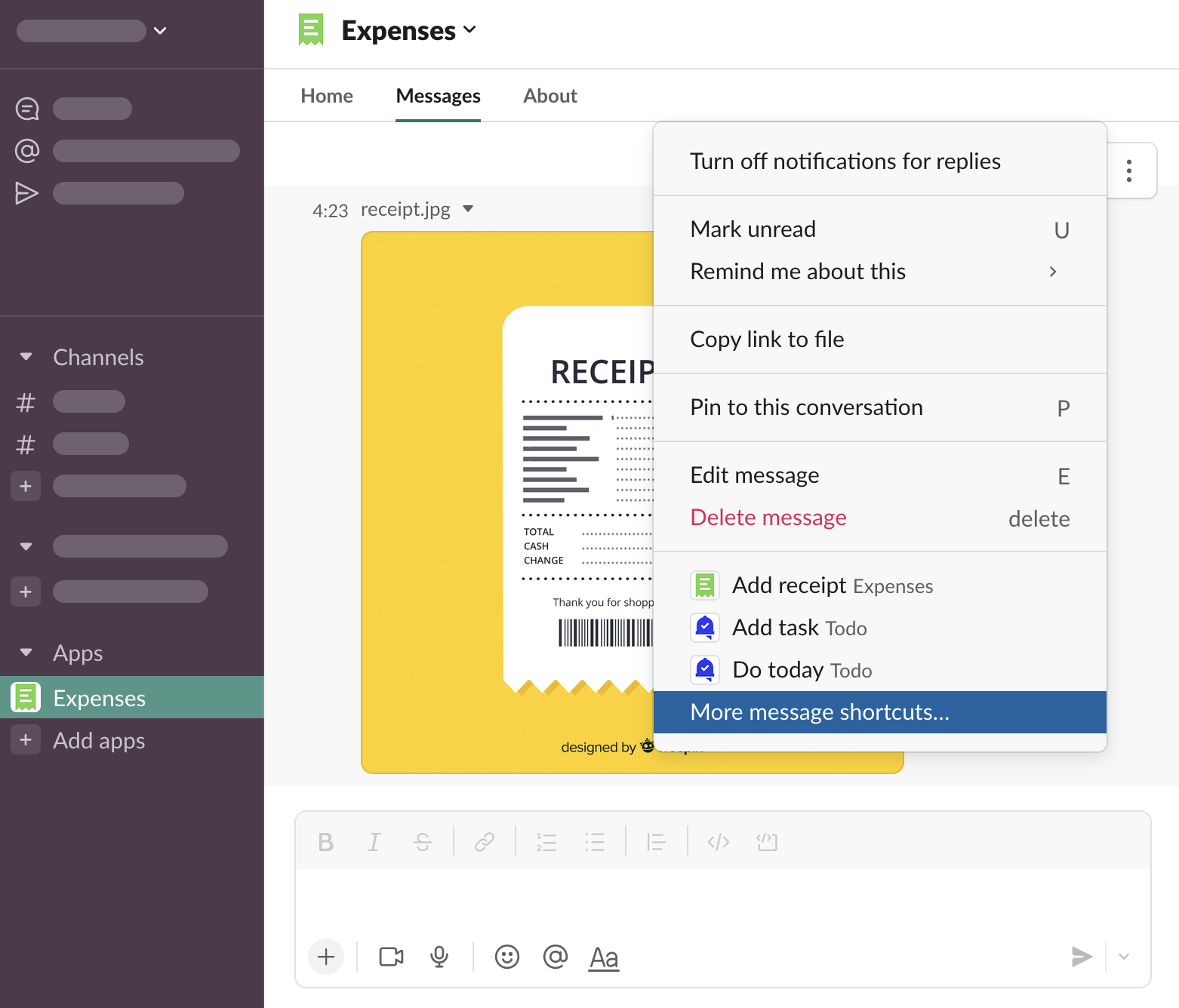Choose Delete message from the menu
The image size is (1179, 1008).
click(768, 518)
